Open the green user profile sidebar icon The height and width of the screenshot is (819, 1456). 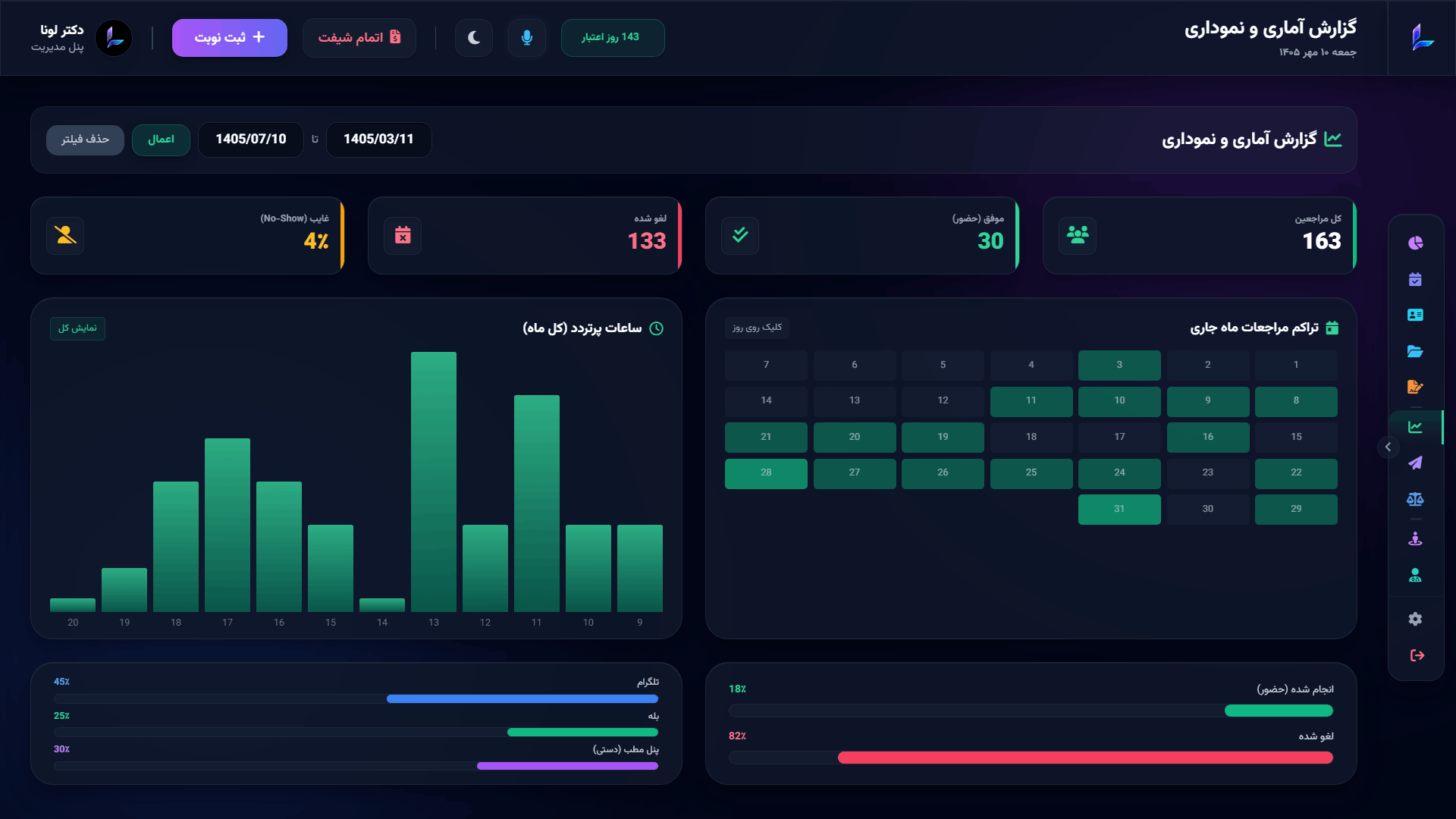tap(1415, 576)
